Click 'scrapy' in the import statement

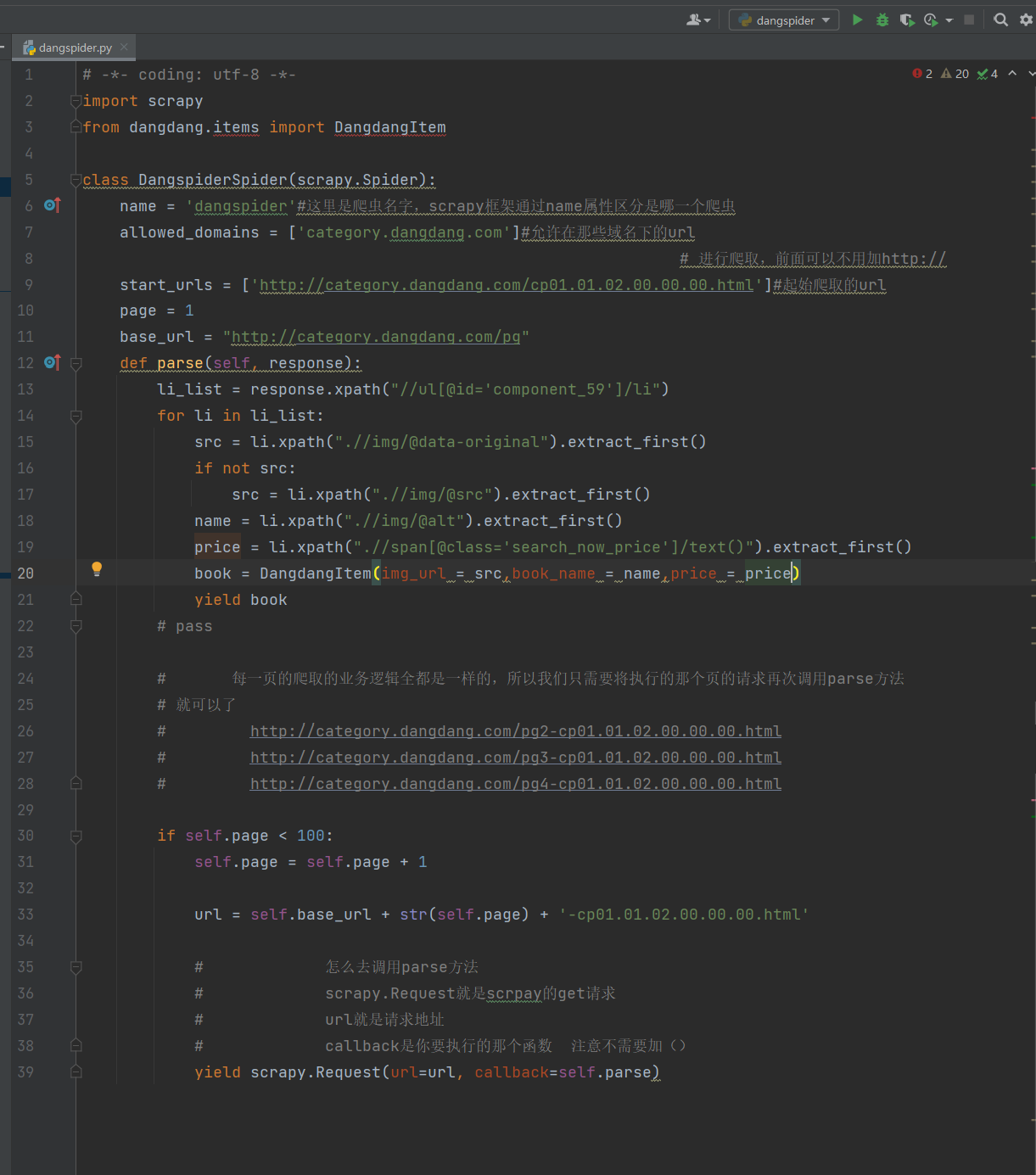coord(176,101)
